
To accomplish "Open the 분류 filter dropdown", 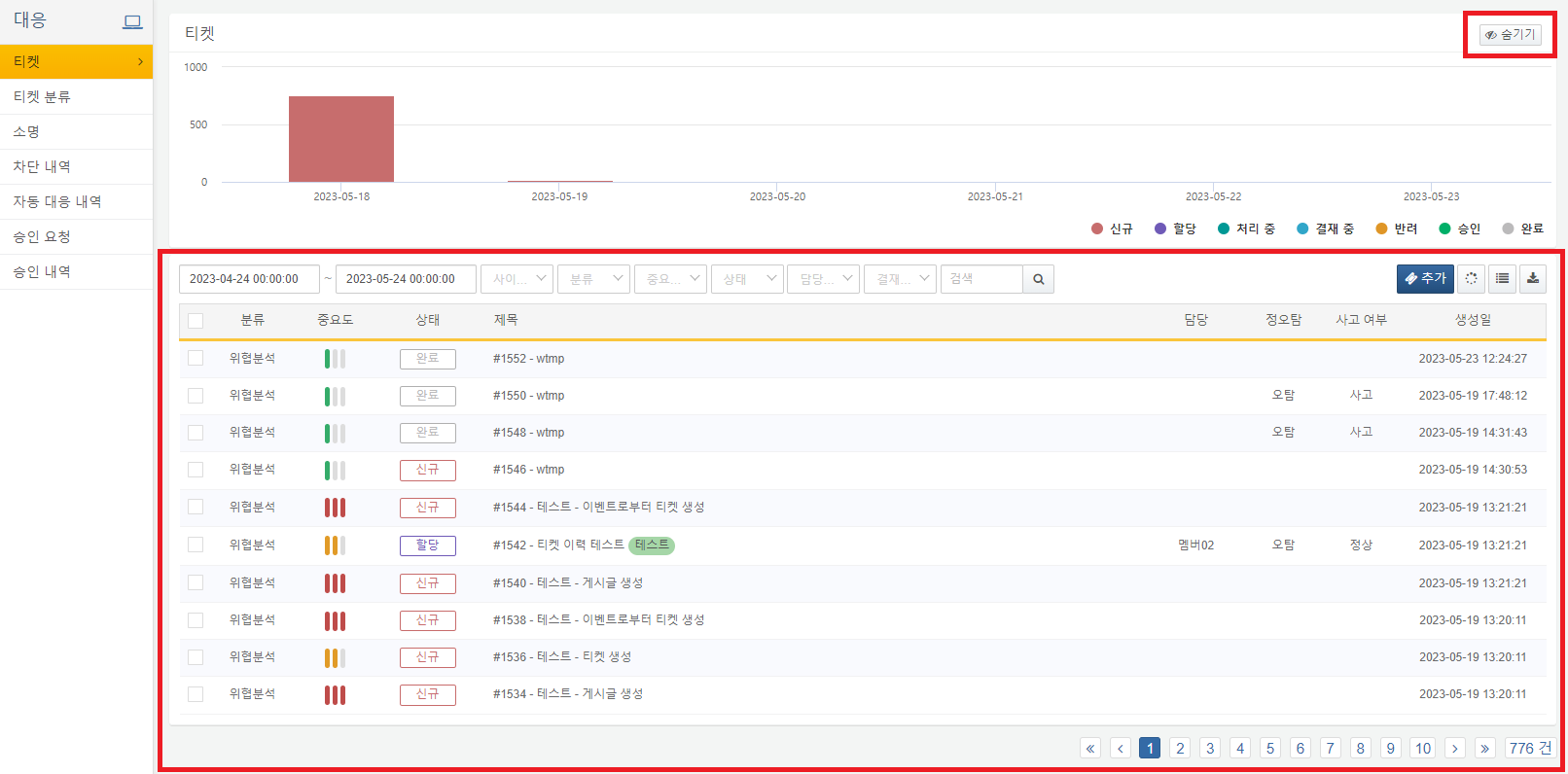I will [x=593, y=279].
